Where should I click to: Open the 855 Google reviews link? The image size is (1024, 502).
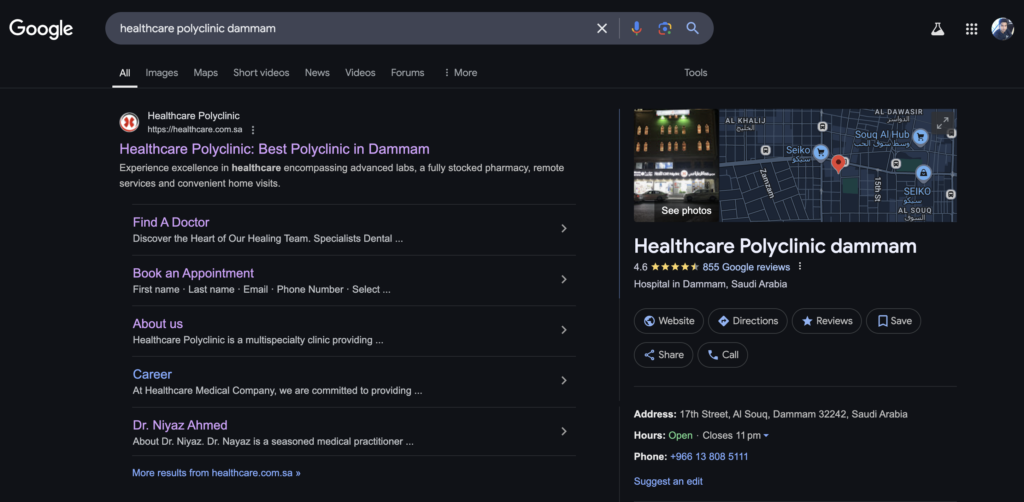pyautogui.click(x=746, y=267)
